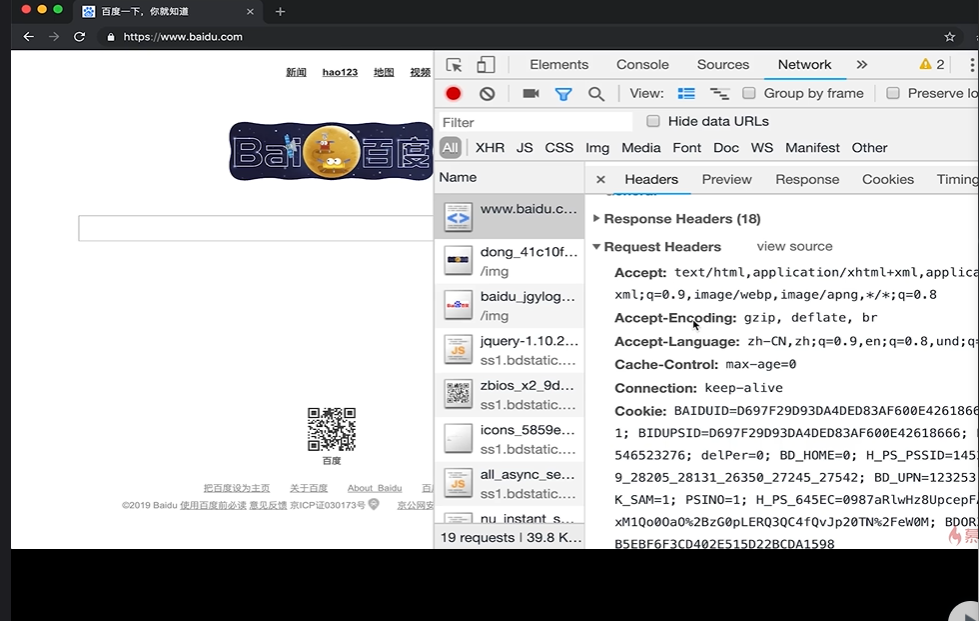979x621 pixels.
Task: Open the Elements panel tab
Action: 559,64
